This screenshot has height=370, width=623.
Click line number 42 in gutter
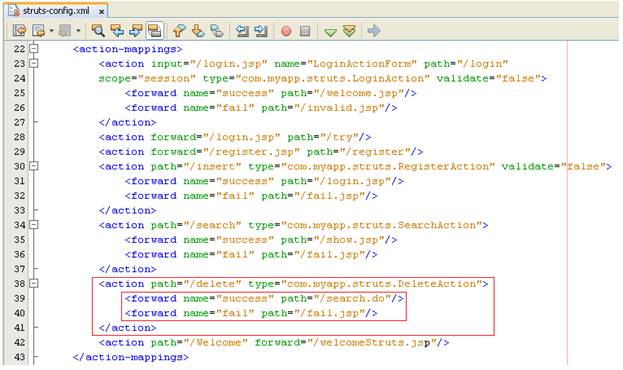[x=19, y=343]
